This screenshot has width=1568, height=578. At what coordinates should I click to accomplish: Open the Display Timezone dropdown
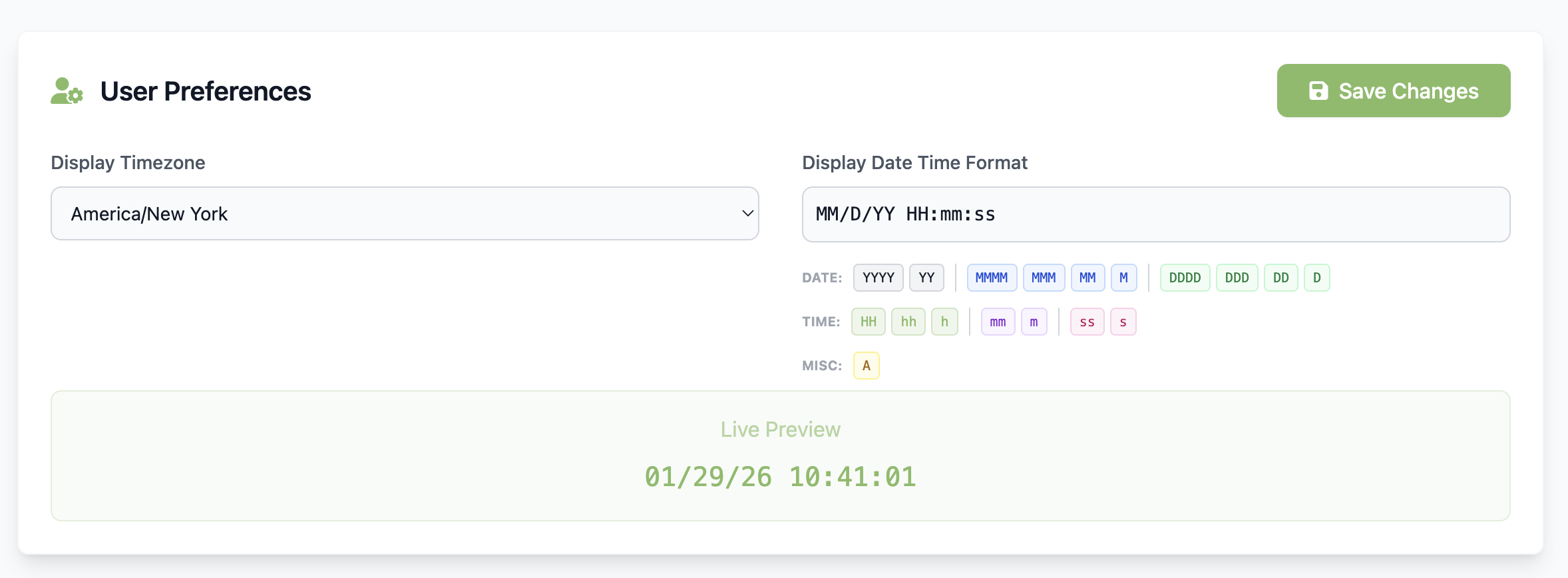pyautogui.click(x=405, y=214)
